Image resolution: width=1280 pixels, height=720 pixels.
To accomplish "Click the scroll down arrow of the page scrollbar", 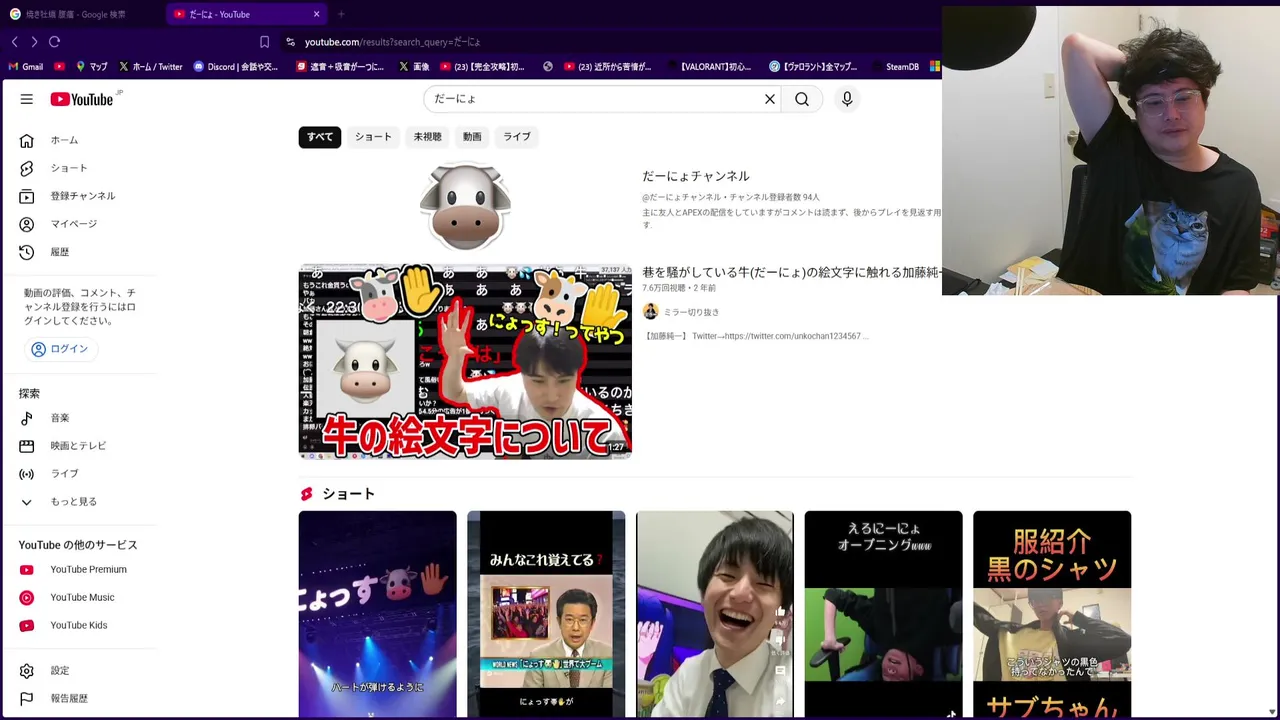I will click(1272, 712).
